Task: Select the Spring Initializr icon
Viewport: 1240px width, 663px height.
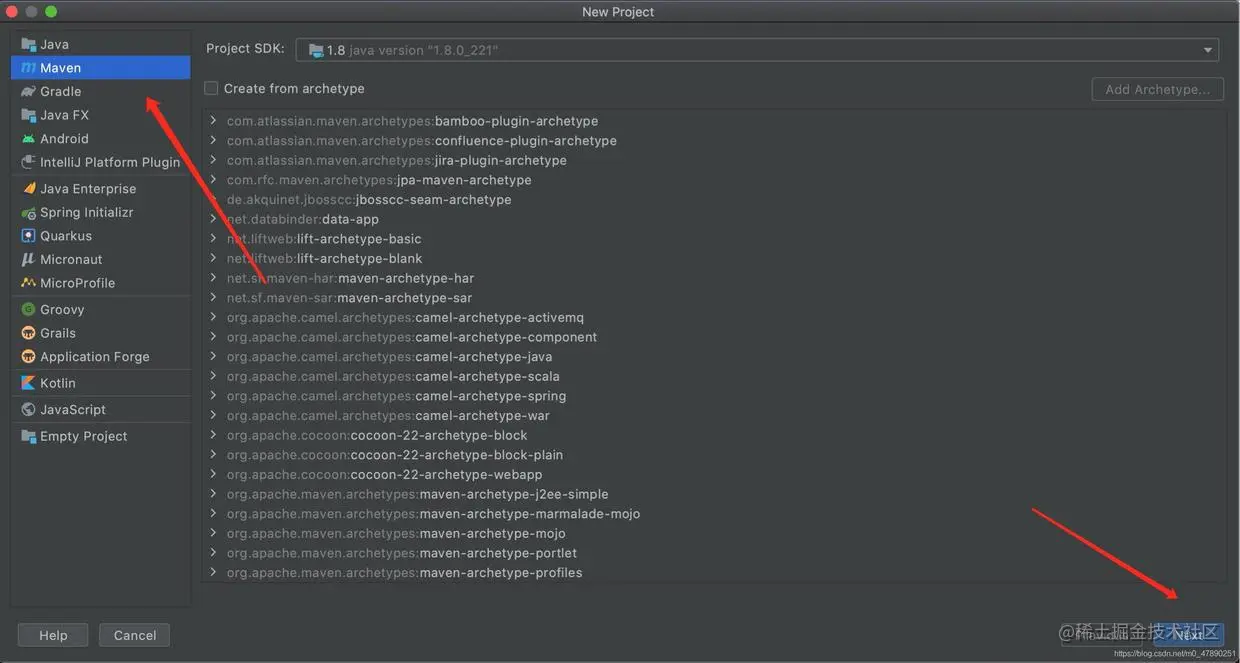Action: 28,213
